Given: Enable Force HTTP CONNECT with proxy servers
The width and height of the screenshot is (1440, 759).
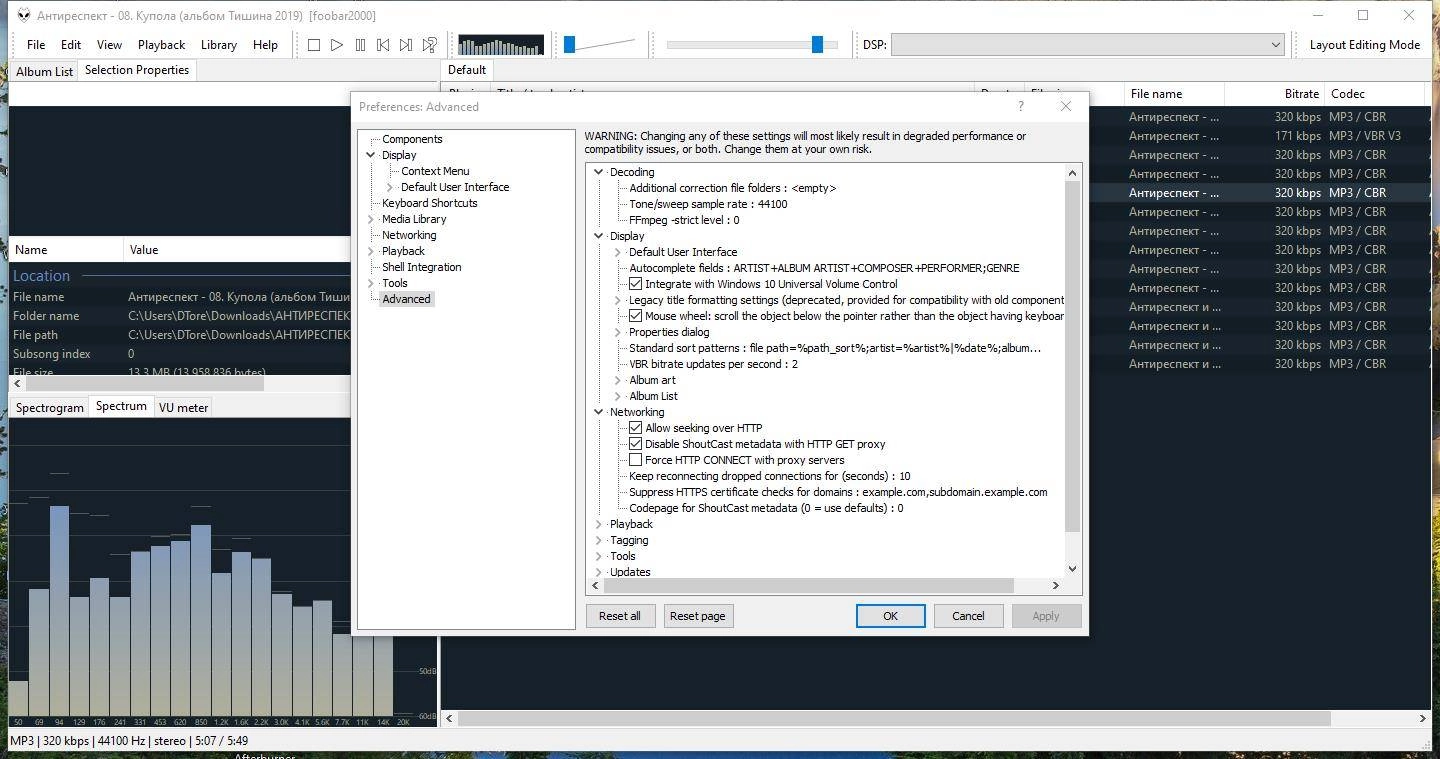Looking at the screenshot, I should pos(635,460).
